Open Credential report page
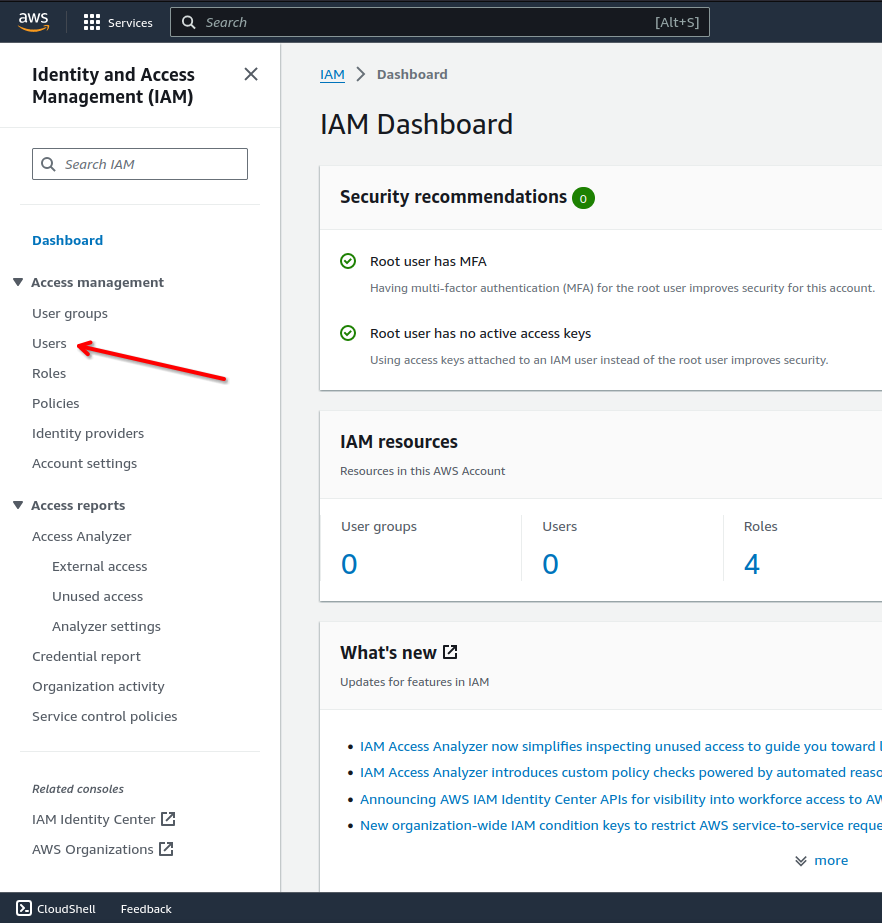The height and width of the screenshot is (923, 882). [86, 656]
